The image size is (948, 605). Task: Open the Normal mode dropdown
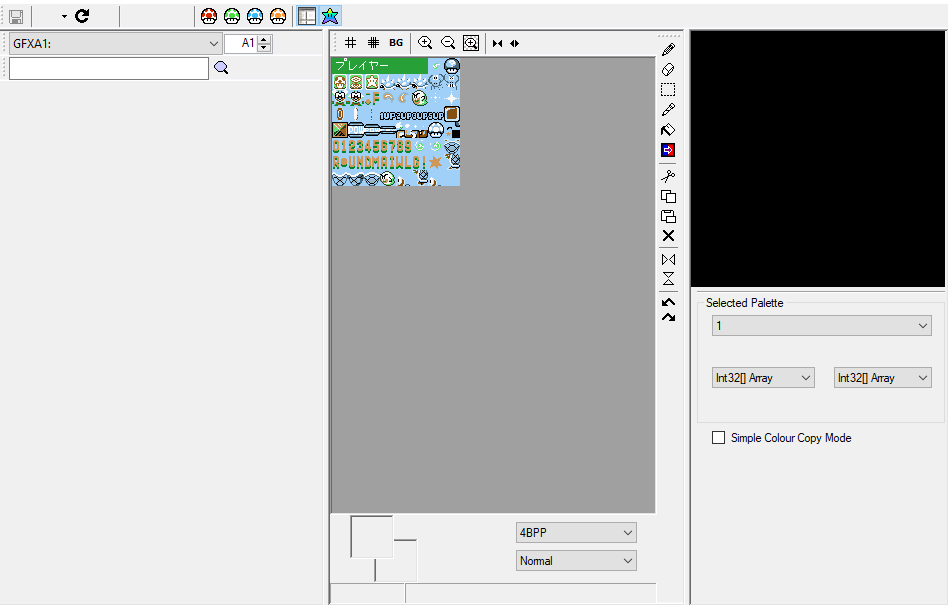tap(576, 561)
